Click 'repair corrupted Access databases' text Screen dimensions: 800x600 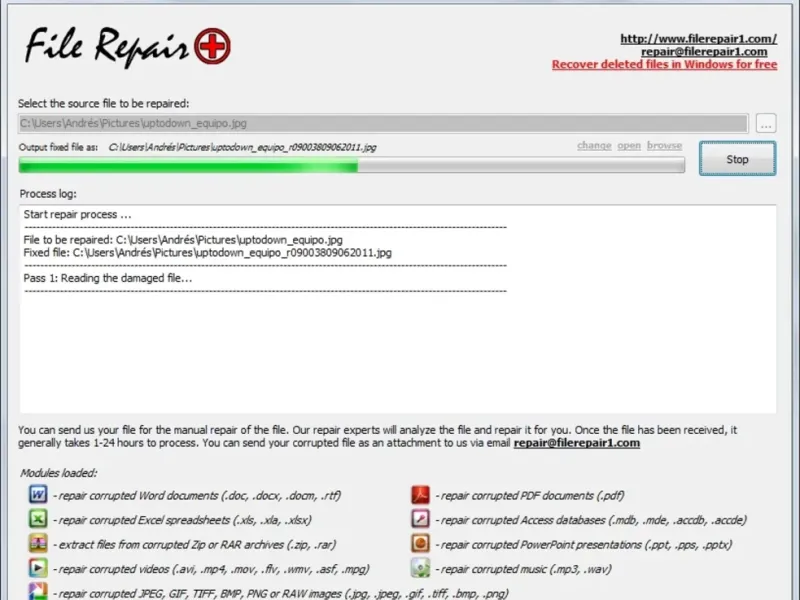tap(593, 520)
